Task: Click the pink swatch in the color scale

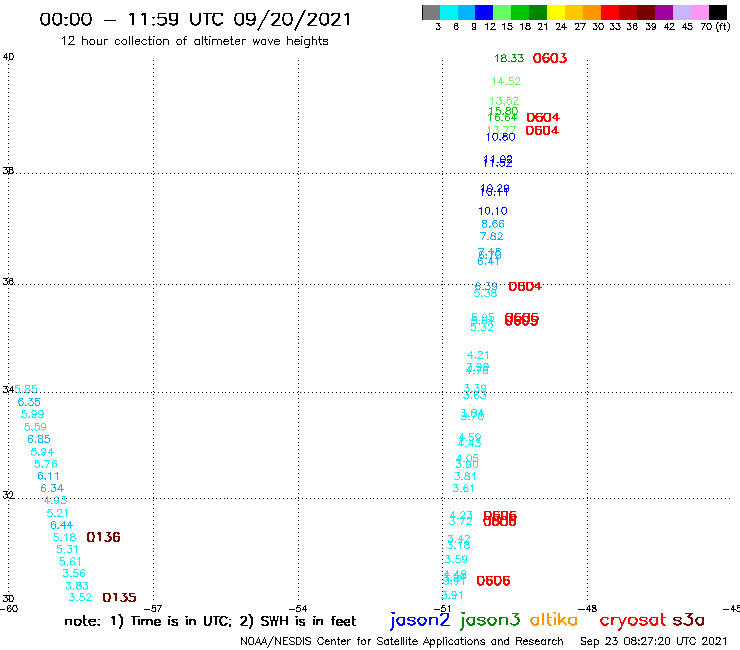Action: coord(700,12)
